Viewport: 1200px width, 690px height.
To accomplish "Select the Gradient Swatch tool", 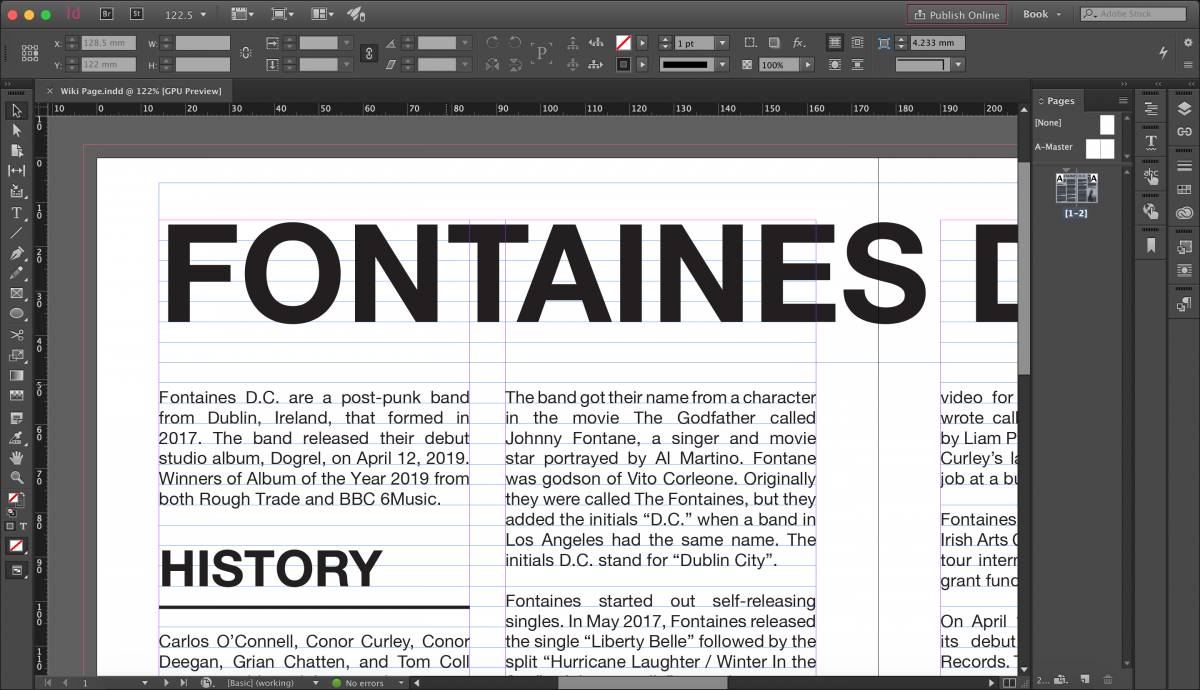I will (17, 375).
